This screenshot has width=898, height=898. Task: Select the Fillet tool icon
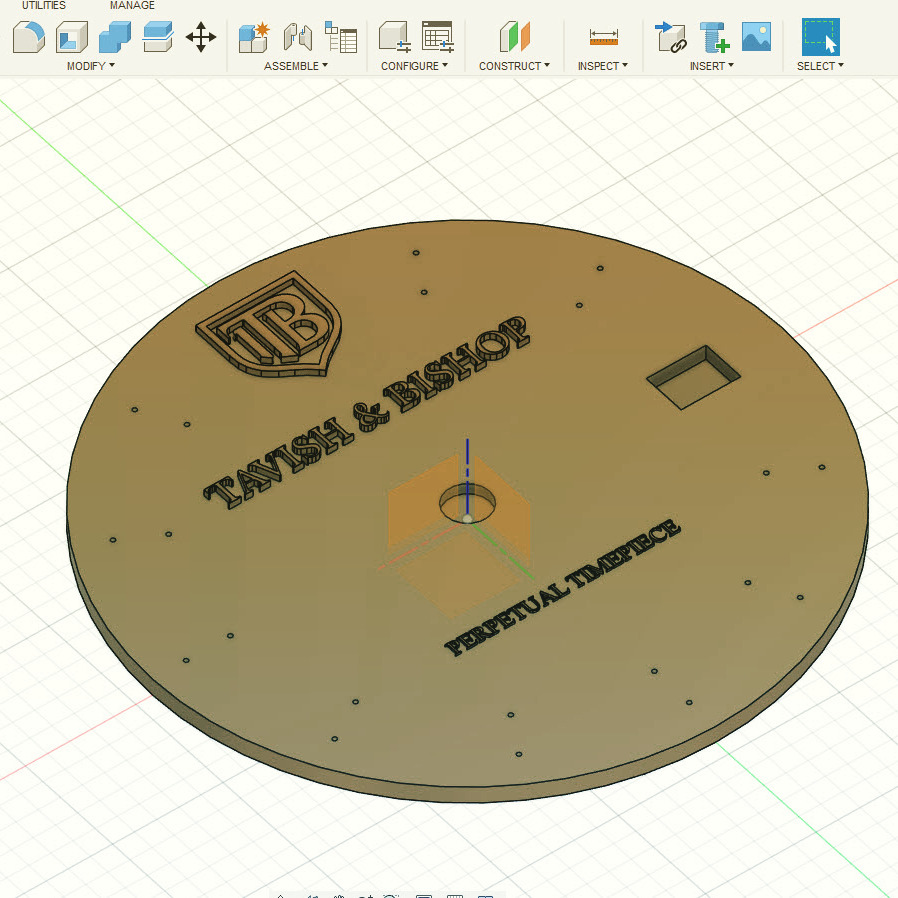coord(28,37)
